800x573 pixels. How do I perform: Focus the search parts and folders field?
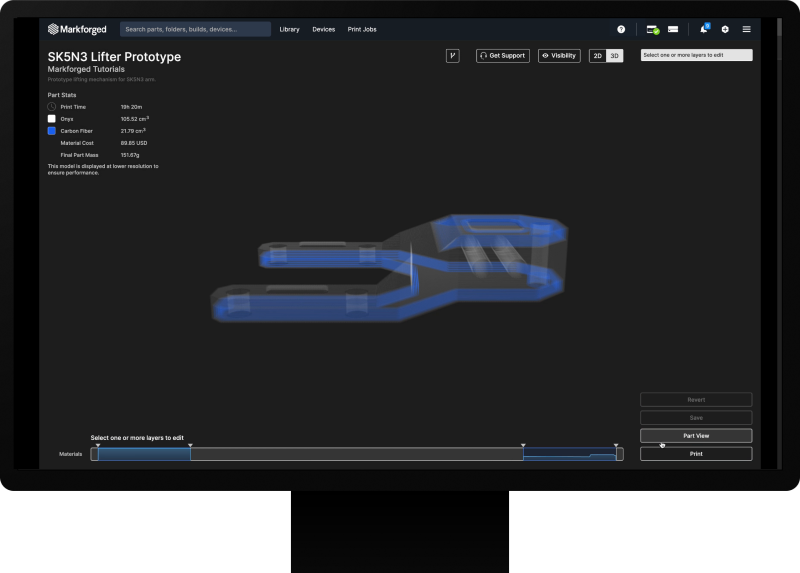click(195, 29)
